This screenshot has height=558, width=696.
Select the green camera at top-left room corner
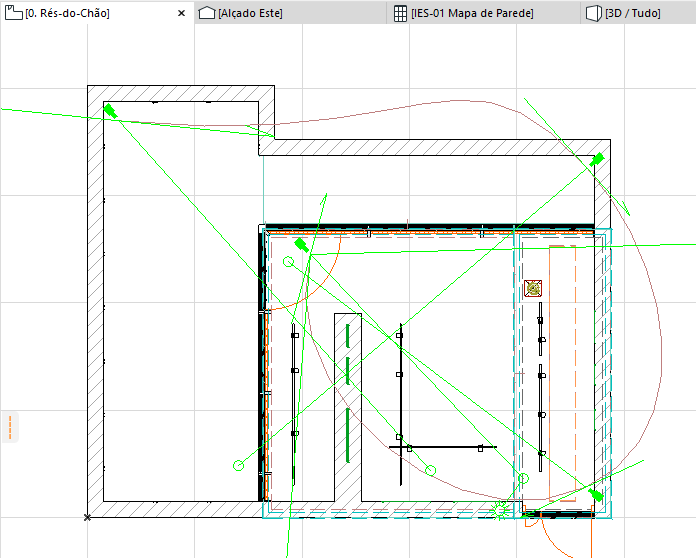tap(110, 111)
